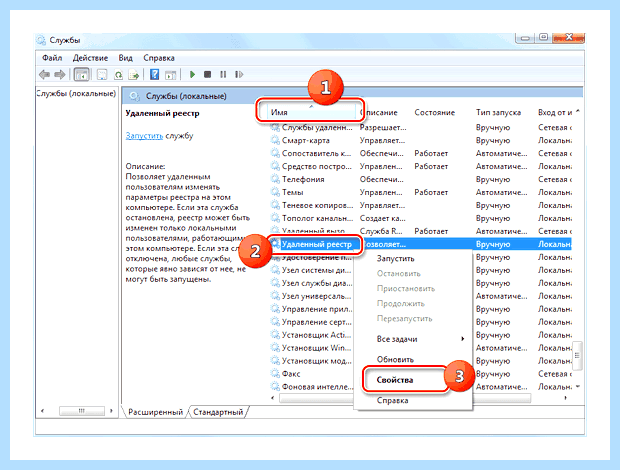Click gear icon of Смарт-карта service
620x470 pixels.
[x=275, y=140]
